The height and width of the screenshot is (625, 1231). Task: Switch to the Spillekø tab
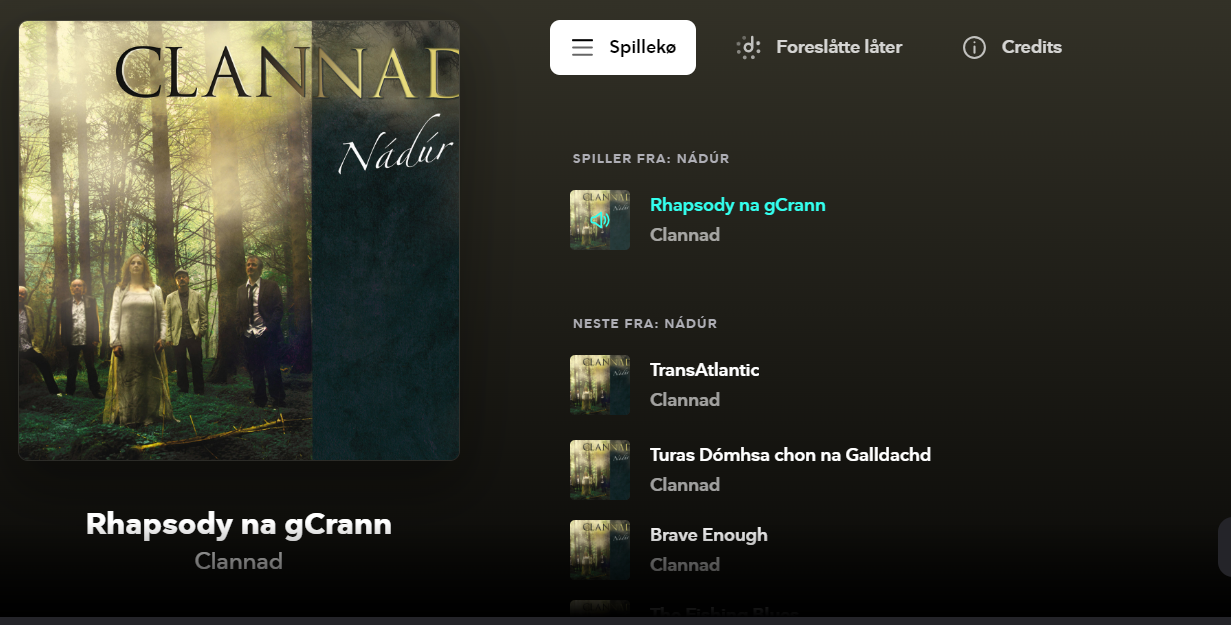point(623,47)
